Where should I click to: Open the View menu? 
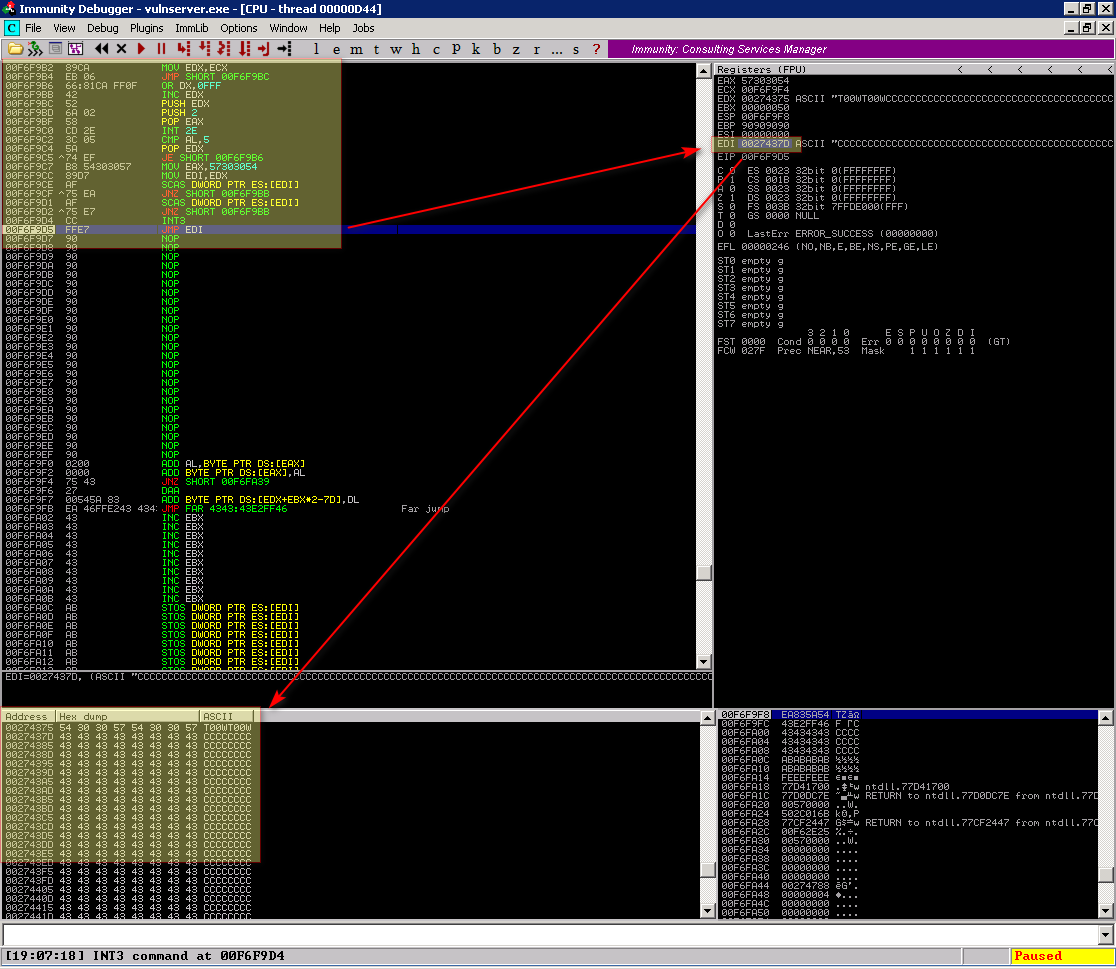pyautogui.click(x=64, y=28)
